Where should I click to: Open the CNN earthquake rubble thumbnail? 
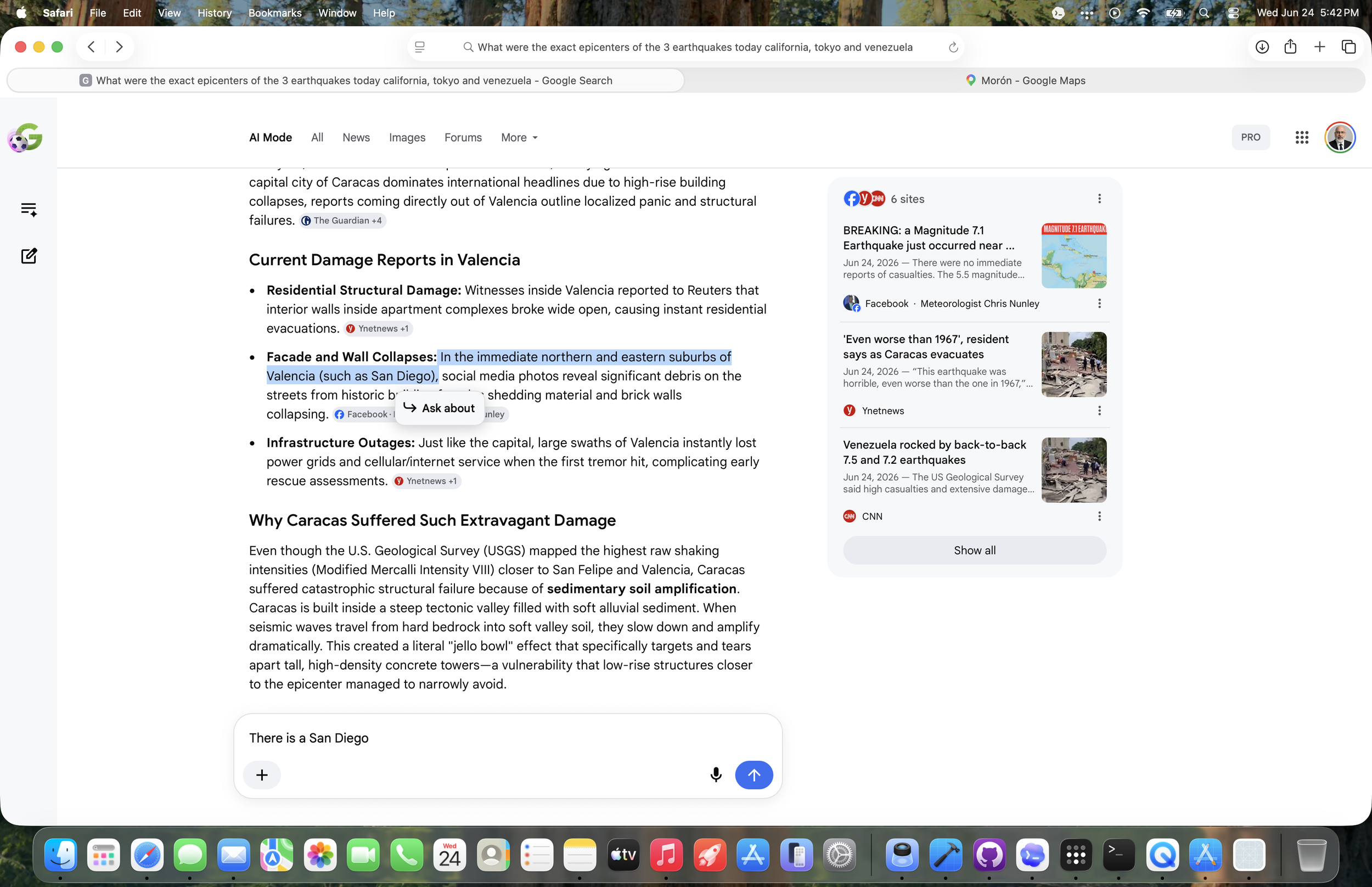click(x=1074, y=470)
